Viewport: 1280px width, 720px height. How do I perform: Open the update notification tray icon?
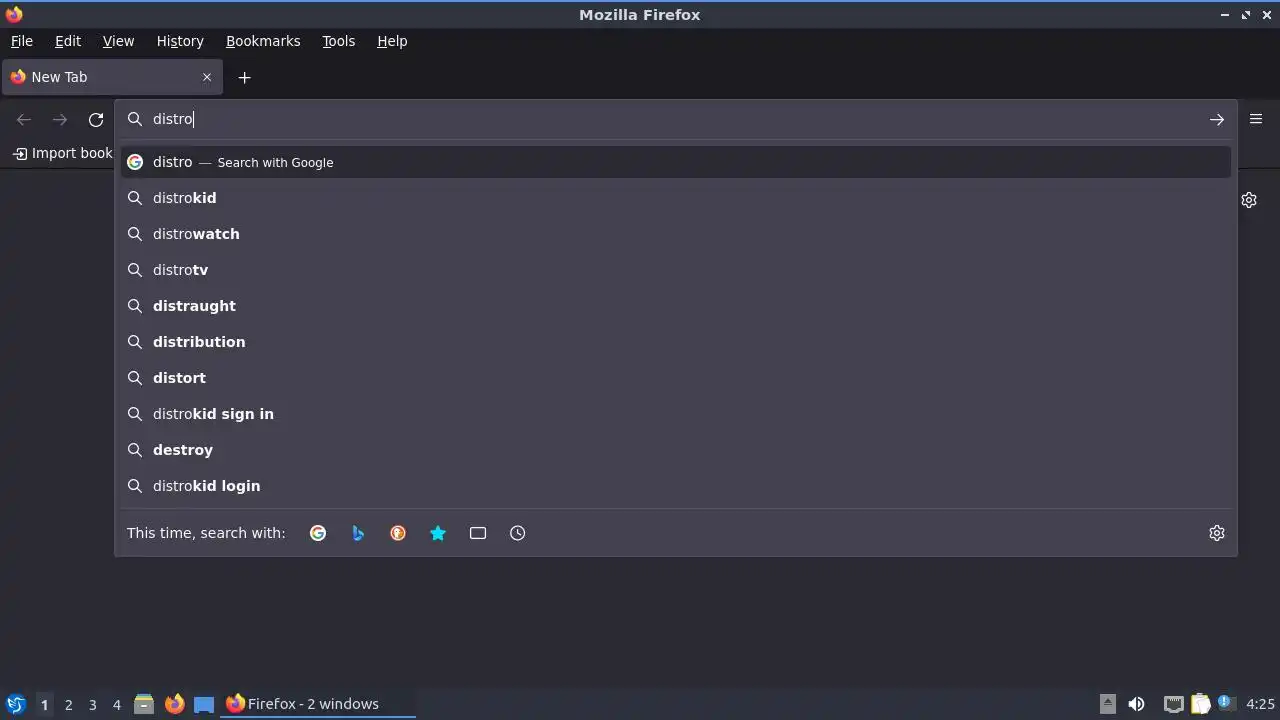1226,703
